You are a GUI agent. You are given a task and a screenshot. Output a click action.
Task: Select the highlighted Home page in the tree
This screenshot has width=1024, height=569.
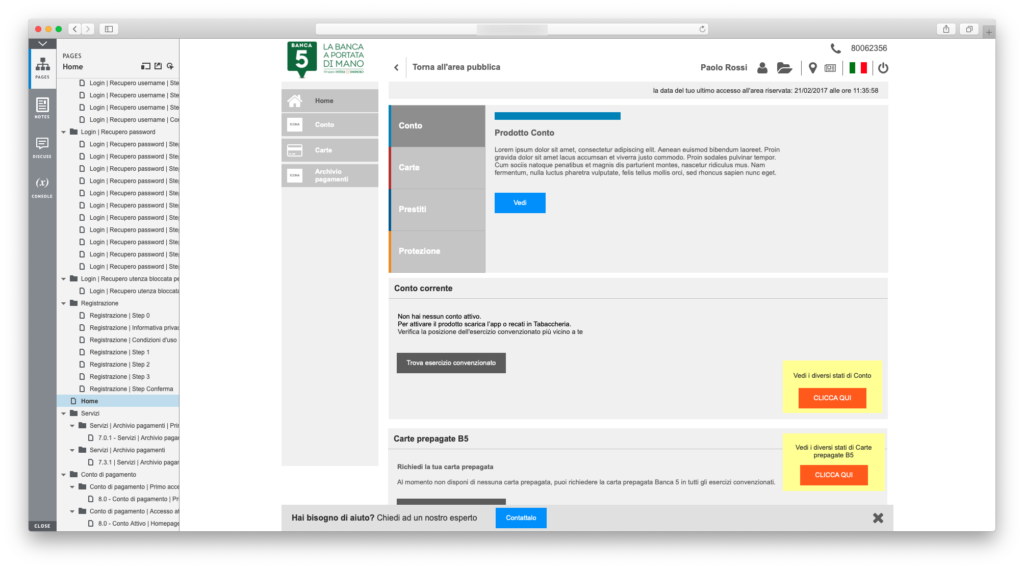119,401
